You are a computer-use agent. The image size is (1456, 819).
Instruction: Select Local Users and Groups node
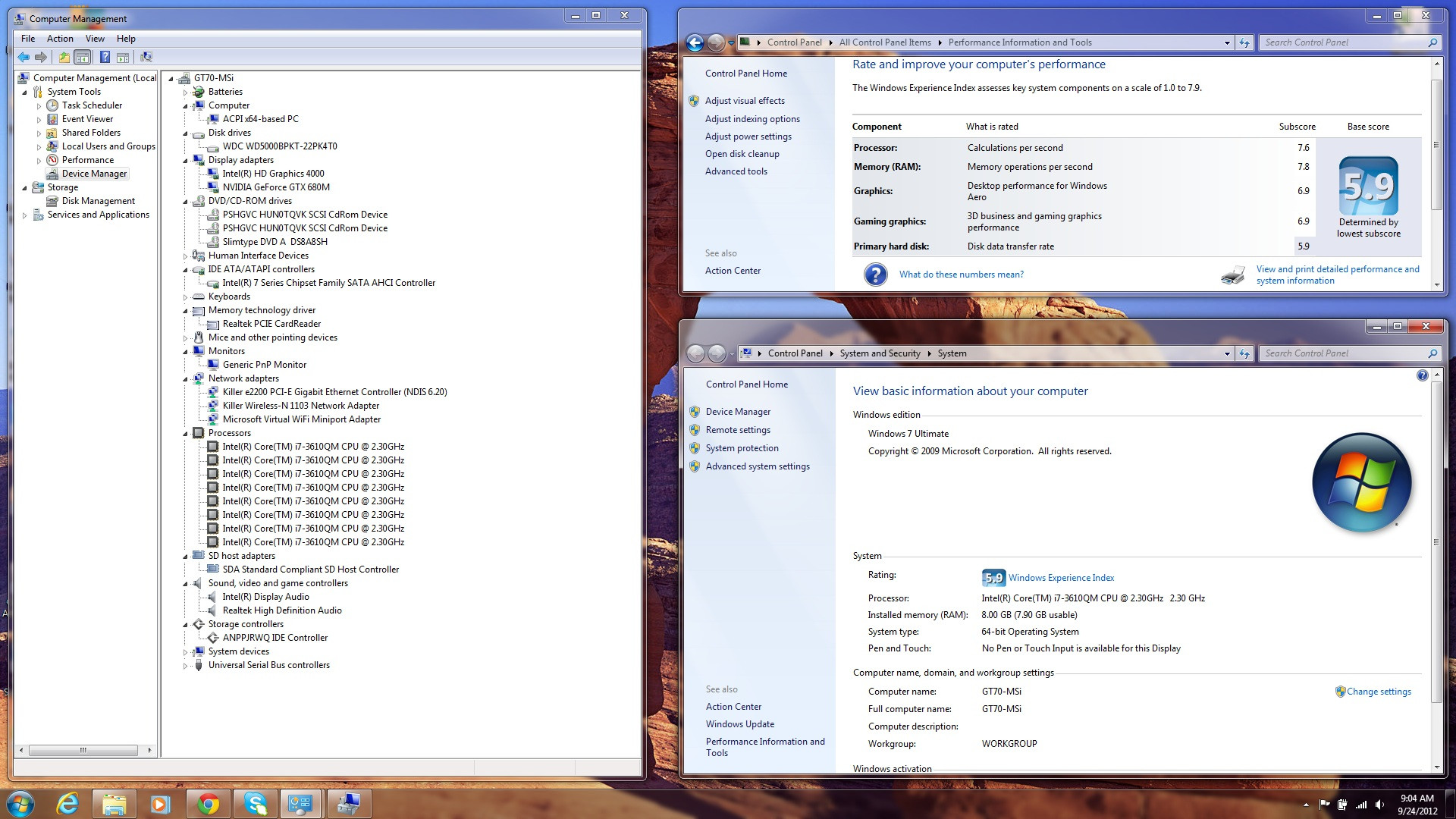pyautogui.click(x=108, y=146)
